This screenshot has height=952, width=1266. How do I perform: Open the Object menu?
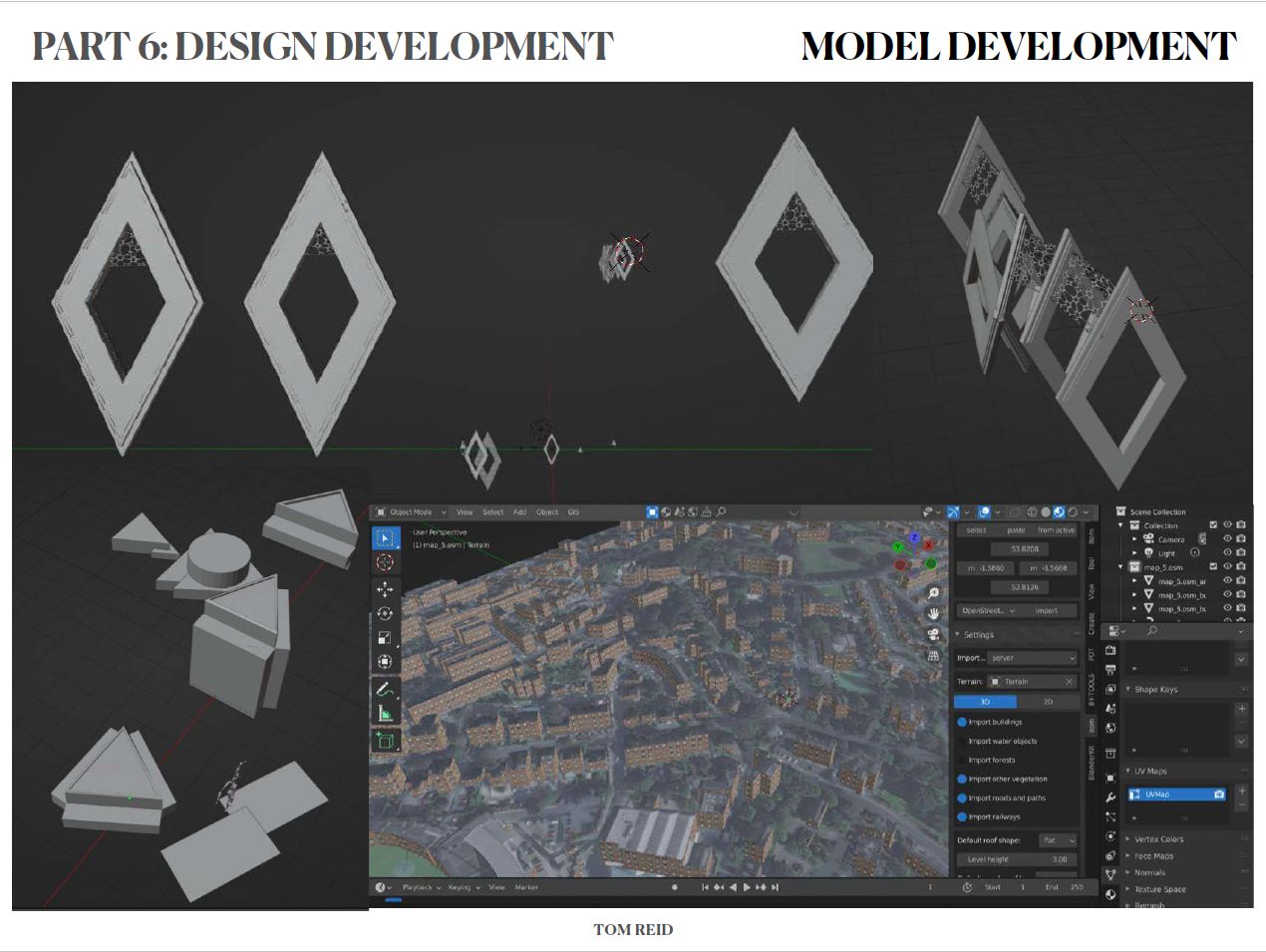547,512
